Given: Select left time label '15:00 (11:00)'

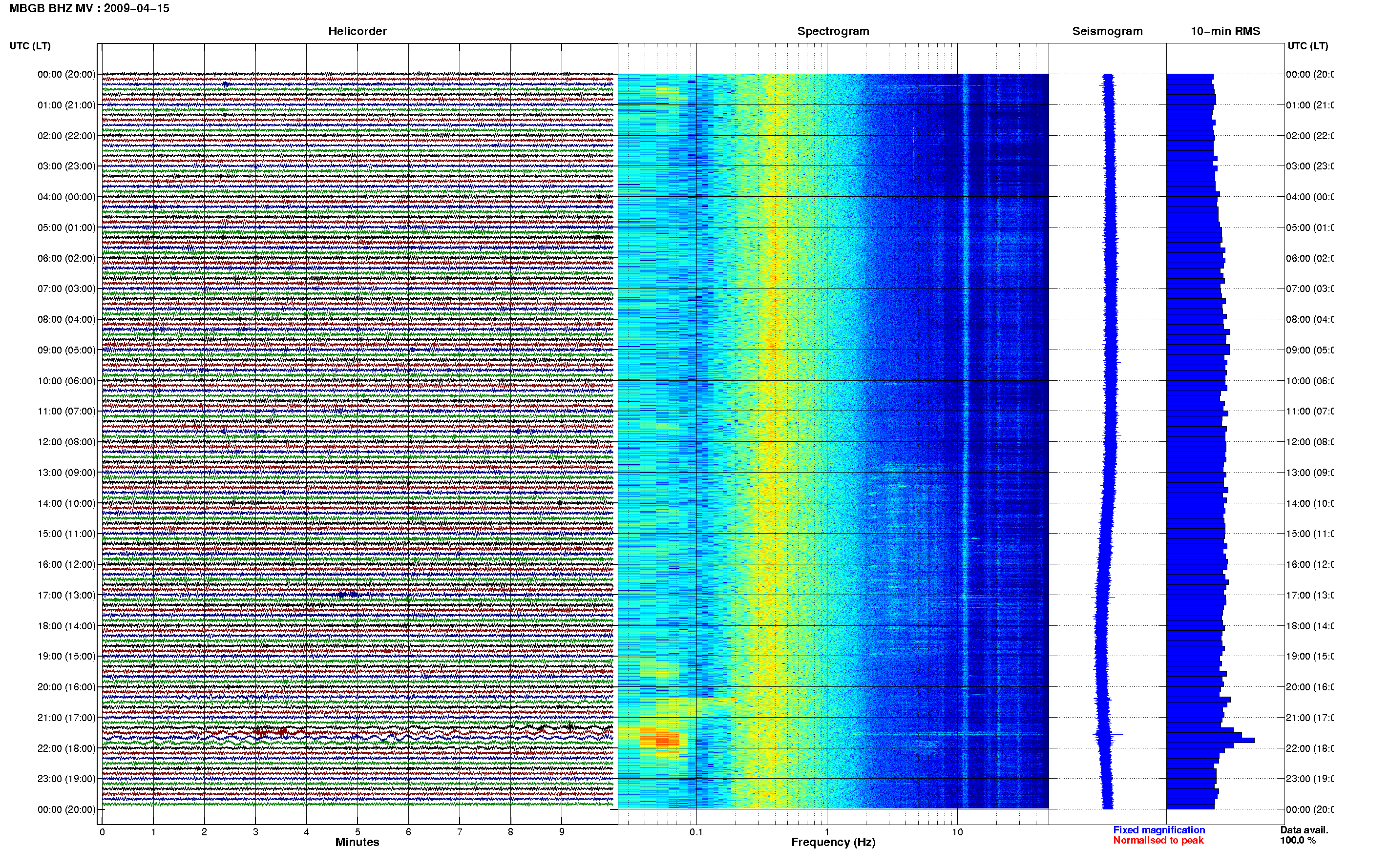Looking at the screenshot, I should click(66, 533).
